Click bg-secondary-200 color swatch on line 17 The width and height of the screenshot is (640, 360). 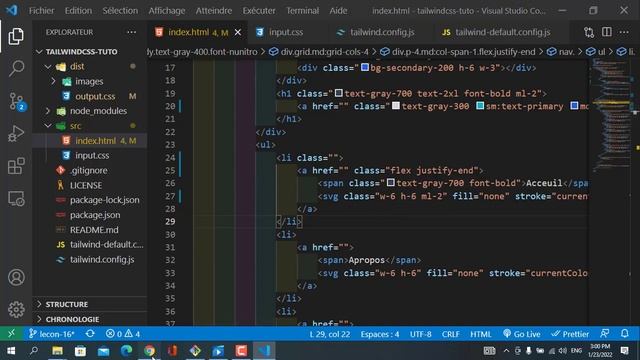(365, 67)
